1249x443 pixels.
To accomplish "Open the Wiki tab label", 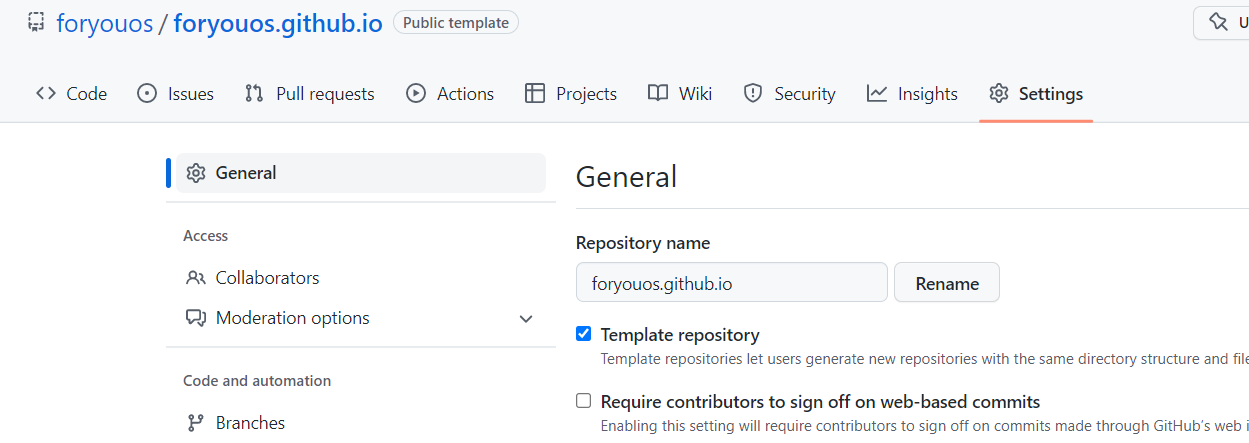I will (695, 94).
